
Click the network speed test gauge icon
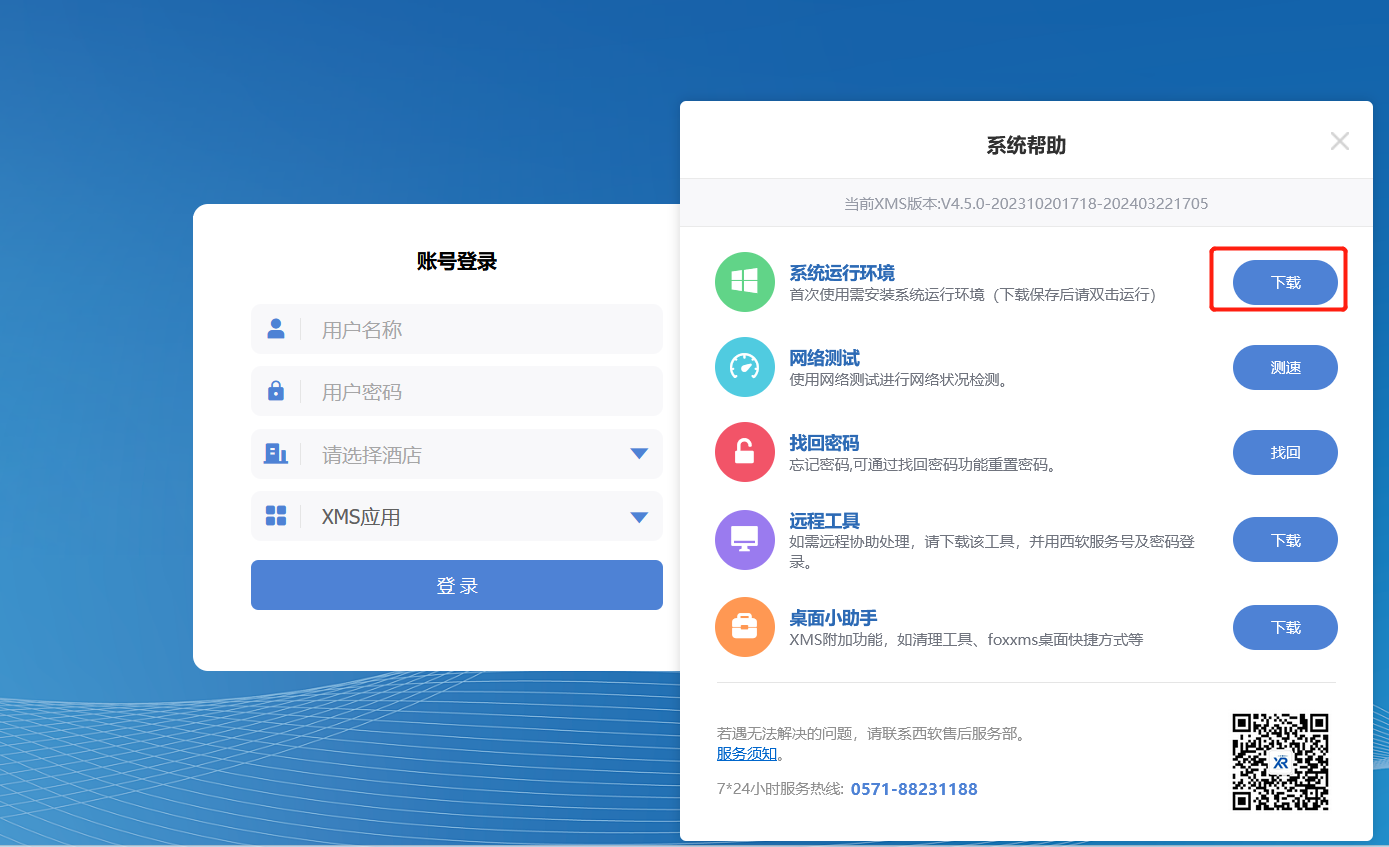pyautogui.click(x=744, y=367)
